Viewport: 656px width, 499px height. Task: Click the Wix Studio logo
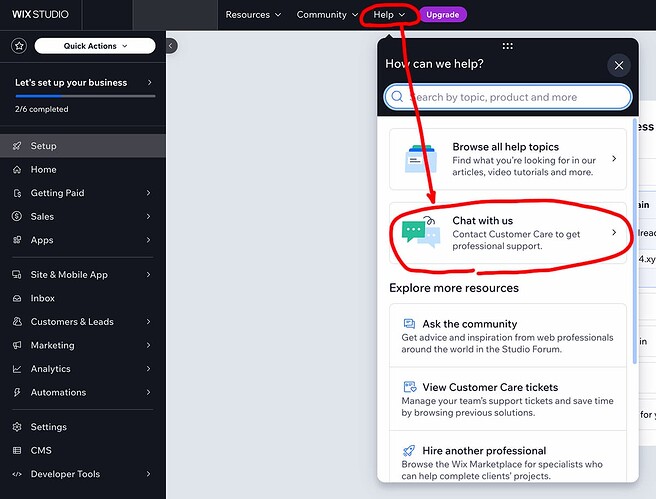coord(40,14)
